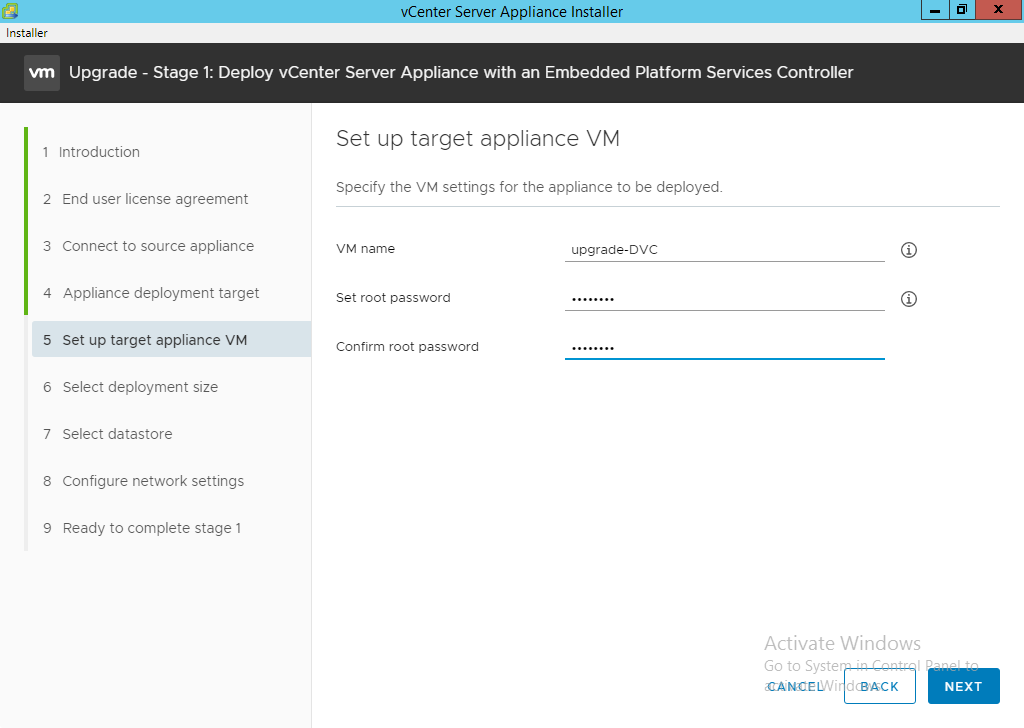Click the info icon beside VM name
The height and width of the screenshot is (728, 1024).
(x=908, y=250)
